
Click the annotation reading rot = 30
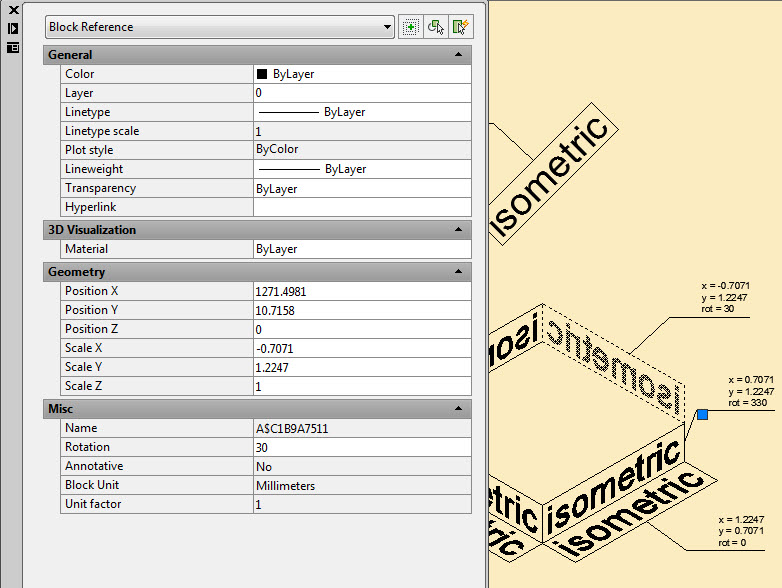pyautogui.click(x=718, y=309)
